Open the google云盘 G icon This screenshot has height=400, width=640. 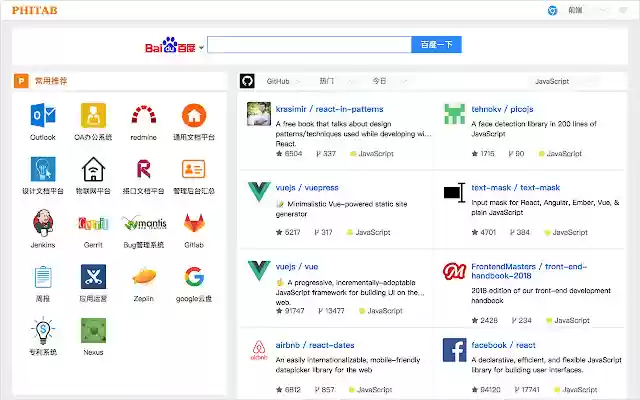pyautogui.click(x=194, y=277)
